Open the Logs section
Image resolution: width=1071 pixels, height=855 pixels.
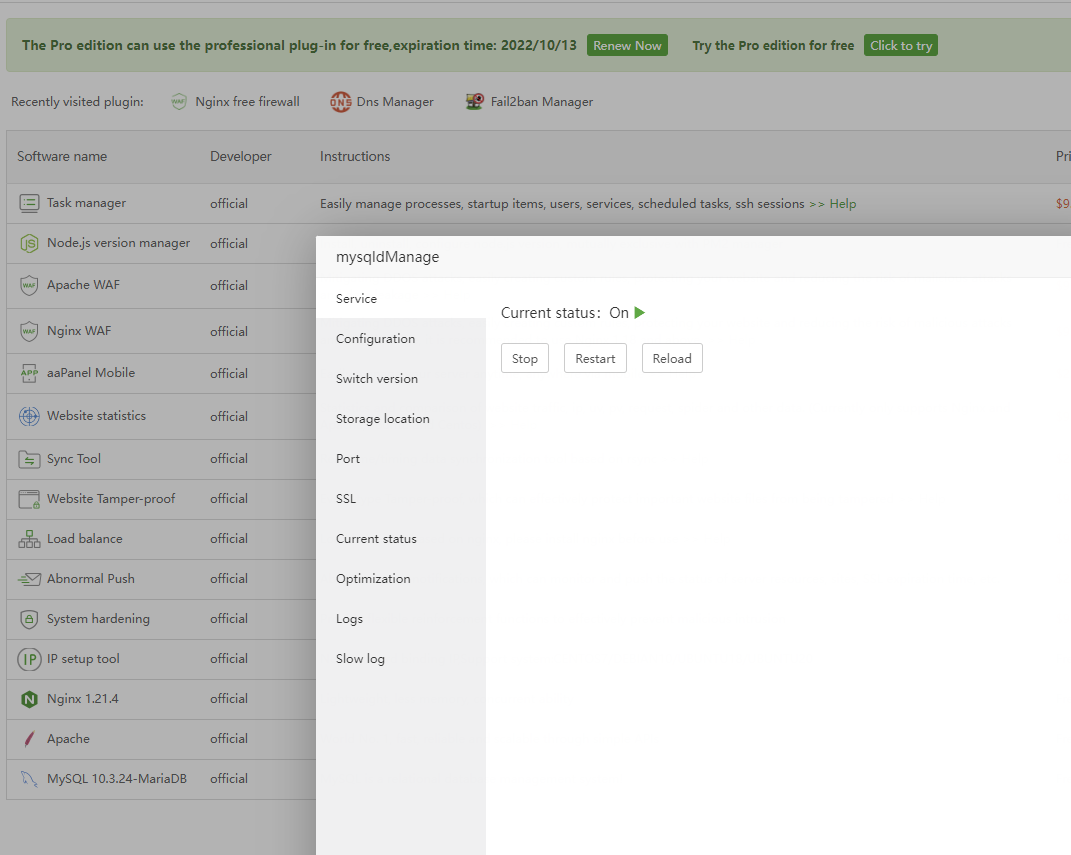349,618
